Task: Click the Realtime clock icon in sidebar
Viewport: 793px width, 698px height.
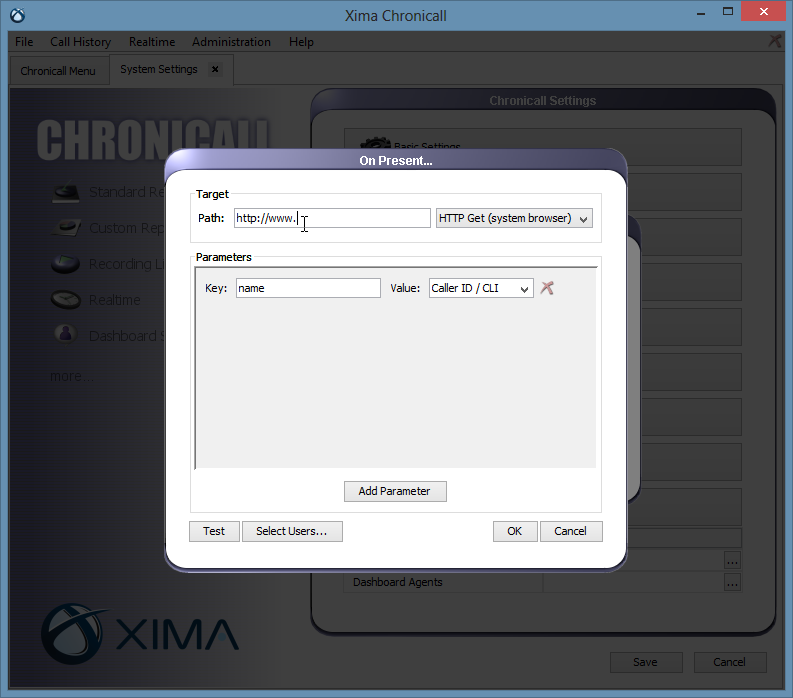Action: coord(66,299)
